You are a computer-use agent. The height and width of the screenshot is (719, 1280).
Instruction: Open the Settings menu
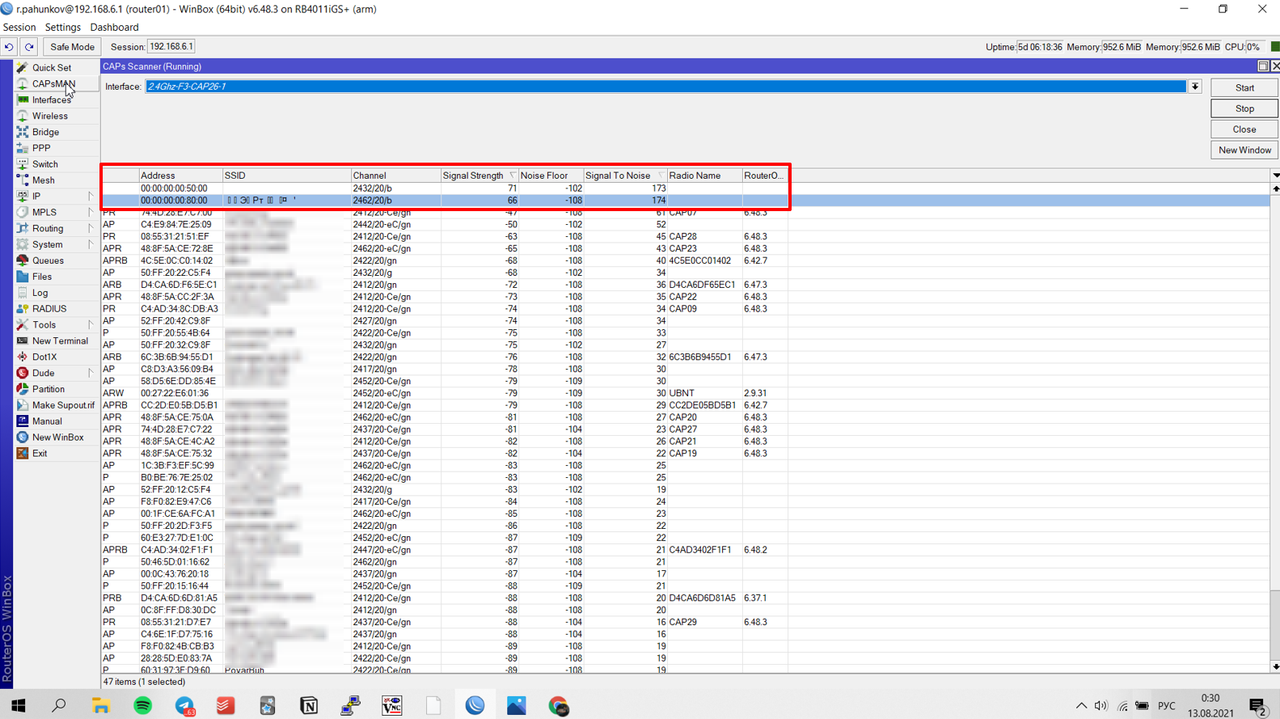point(63,27)
